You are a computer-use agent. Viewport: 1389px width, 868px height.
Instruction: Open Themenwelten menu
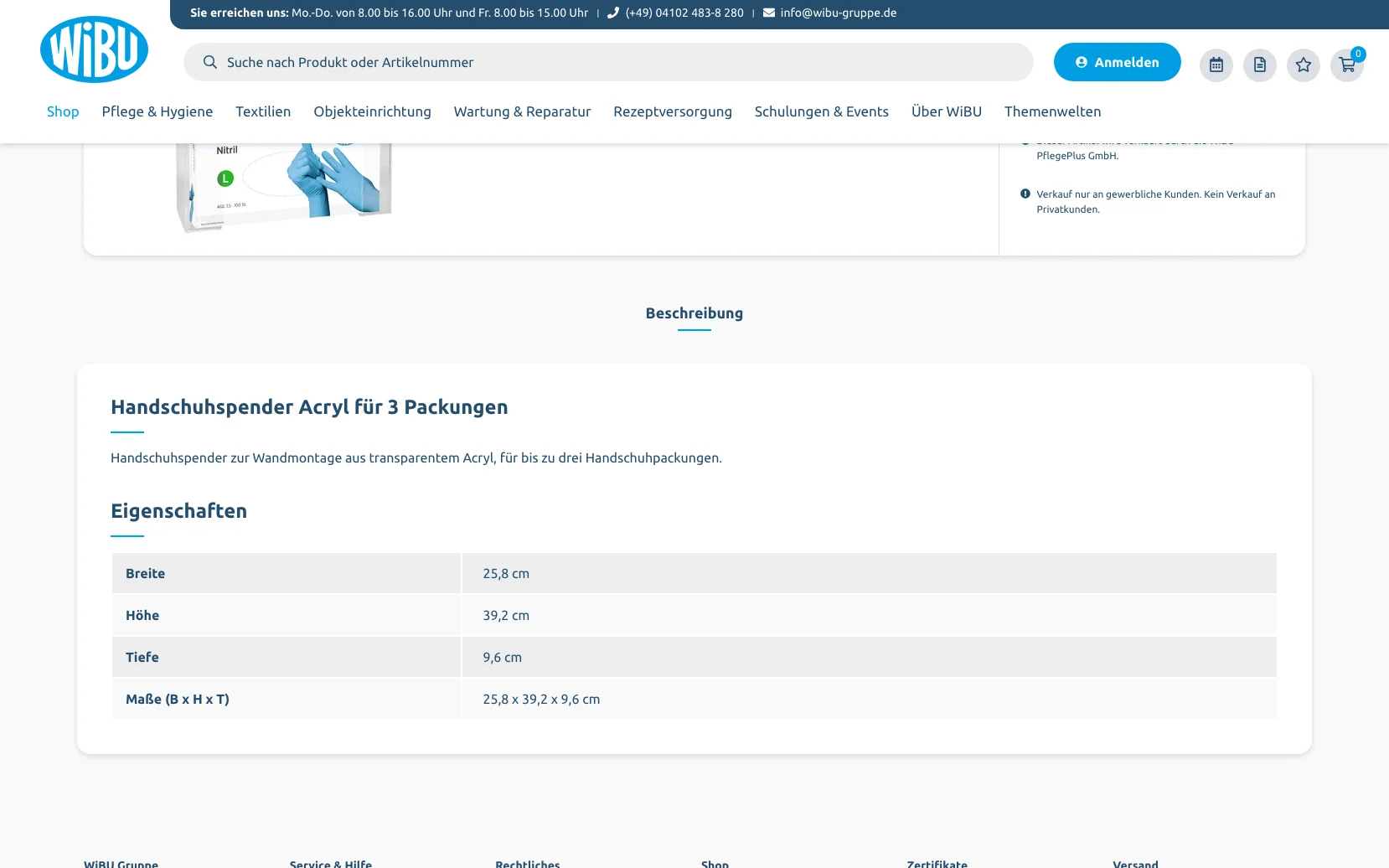[1053, 111]
